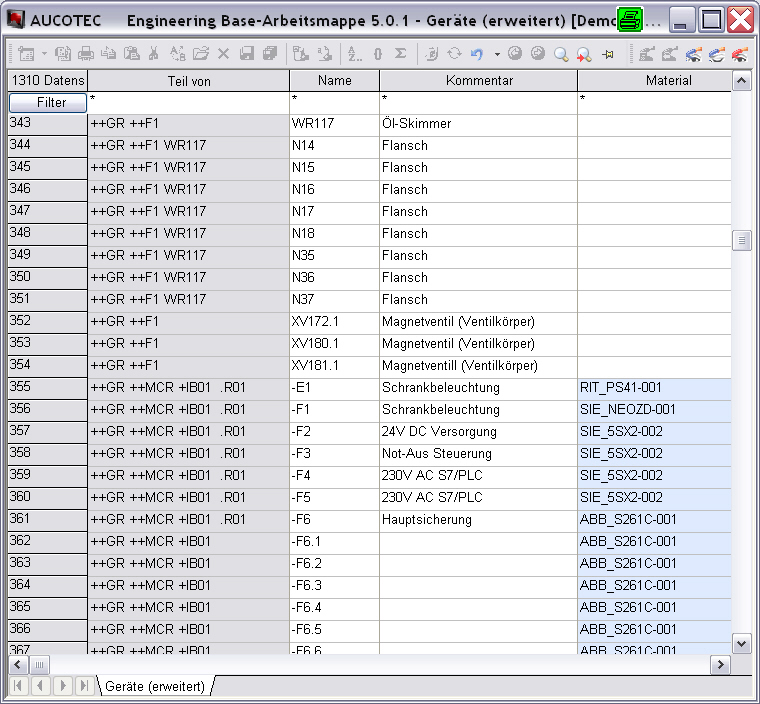Click the 'RIT_PS41-001' material cell

pyautogui.click(x=654, y=388)
